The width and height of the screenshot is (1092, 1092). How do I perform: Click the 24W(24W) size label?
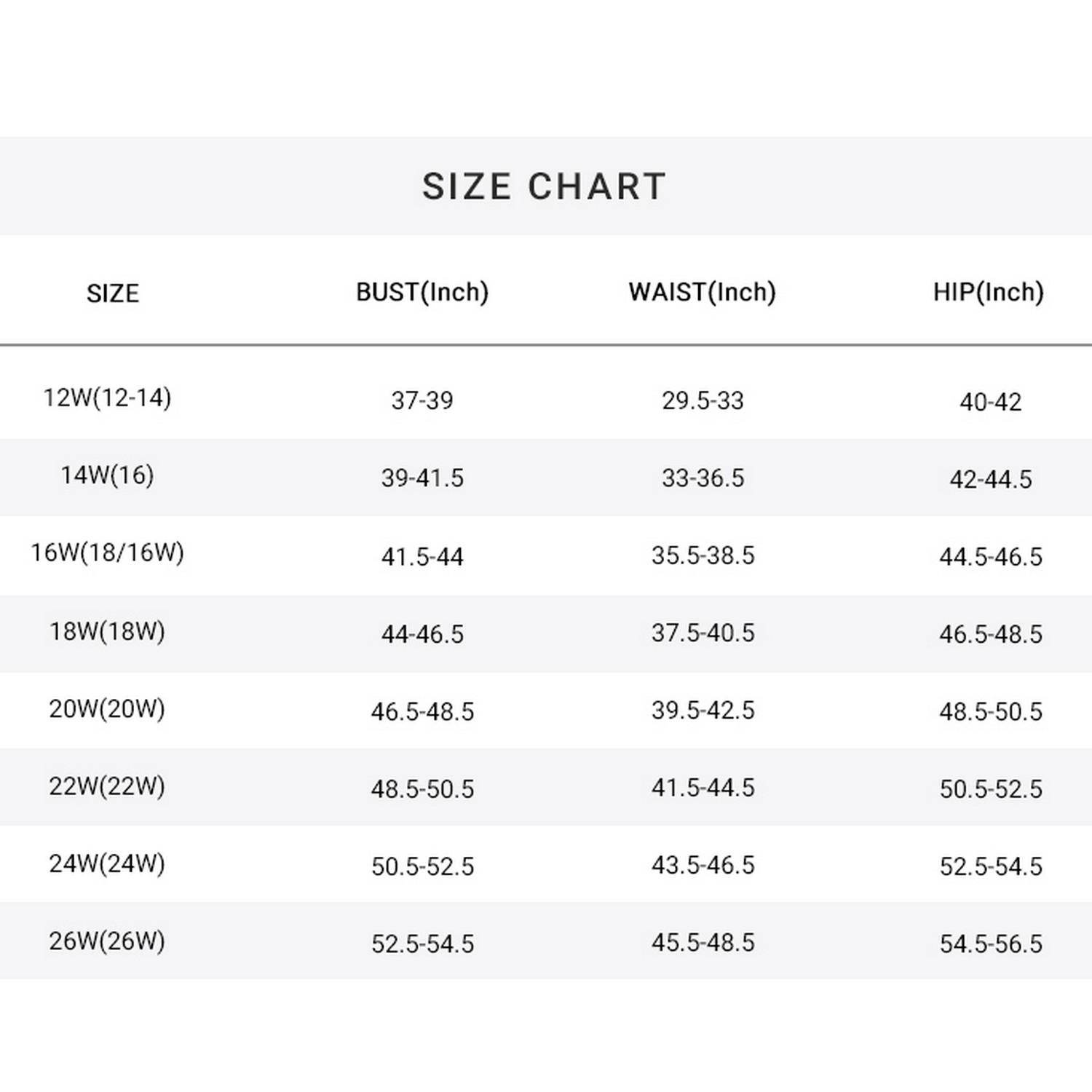click(x=107, y=863)
